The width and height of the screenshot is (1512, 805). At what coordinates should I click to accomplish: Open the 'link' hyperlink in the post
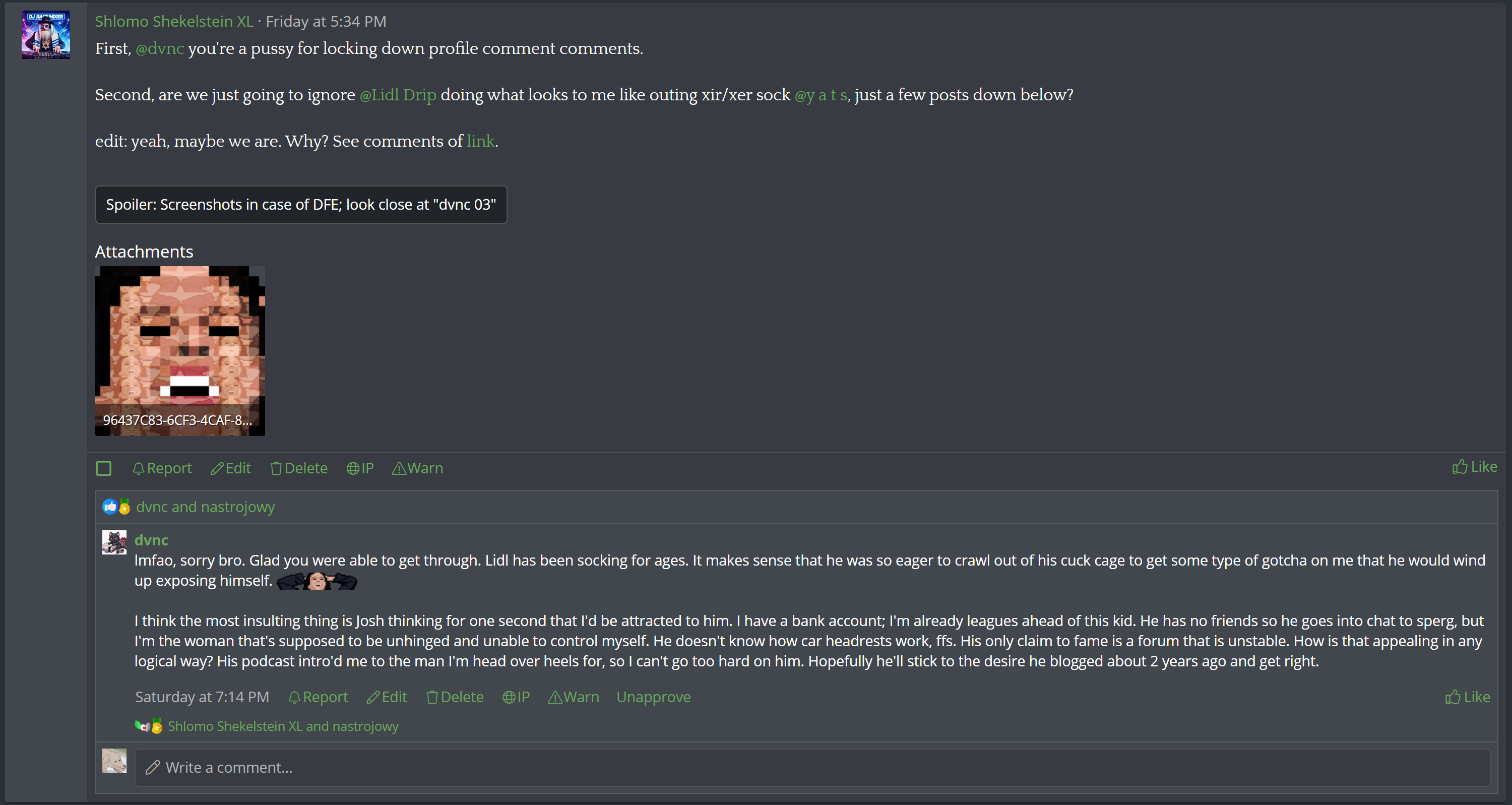(480, 141)
